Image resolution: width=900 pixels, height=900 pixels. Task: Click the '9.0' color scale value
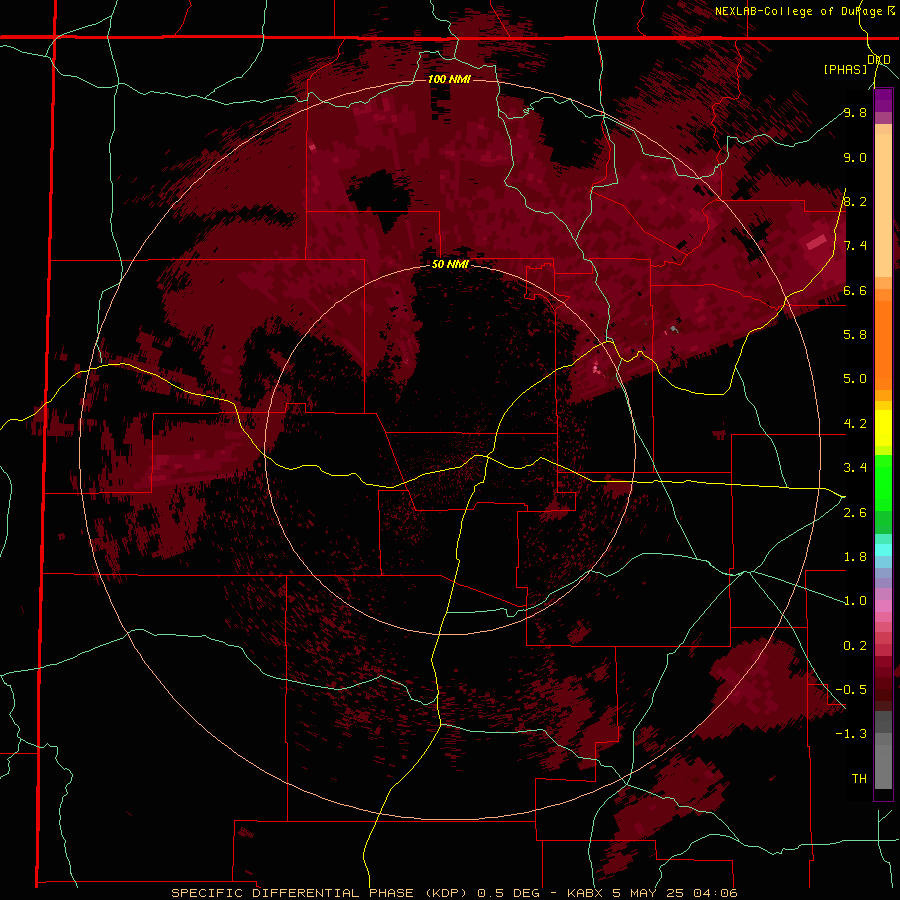pos(855,157)
